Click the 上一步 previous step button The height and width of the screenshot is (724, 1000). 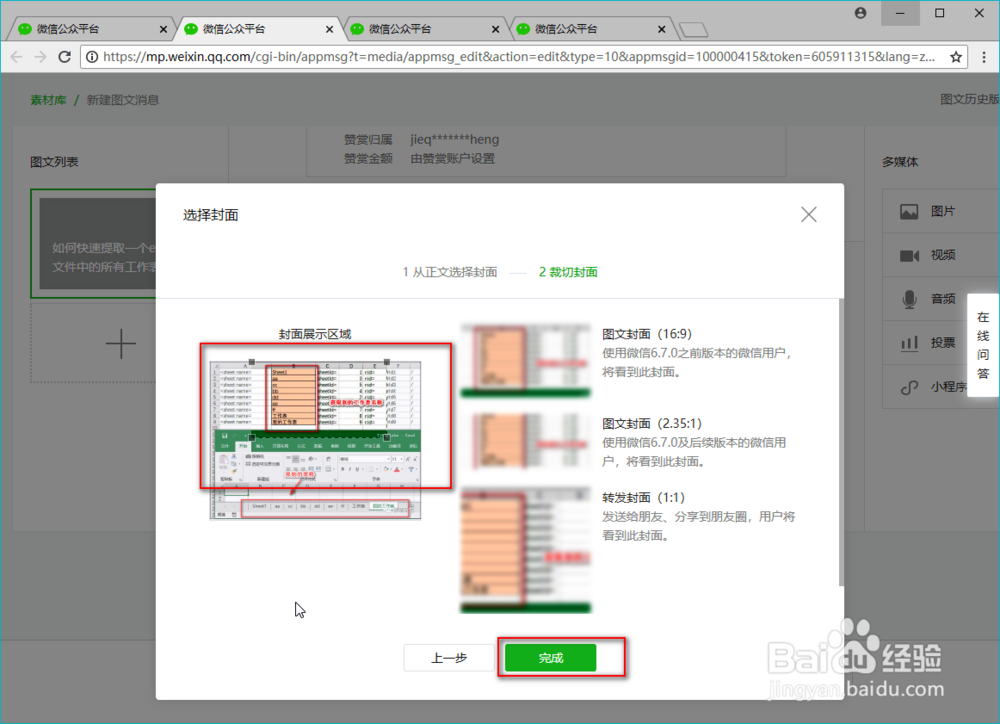click(x=448, y=657)
